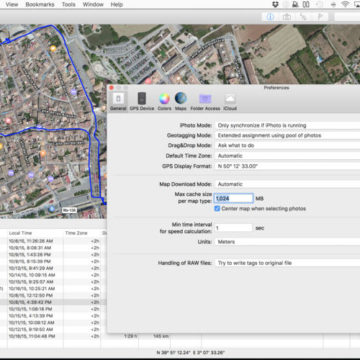Screen dimensions: 360x360
Task: Click the orange photo marker near the top of the map
Action: [x=53, y=49]
